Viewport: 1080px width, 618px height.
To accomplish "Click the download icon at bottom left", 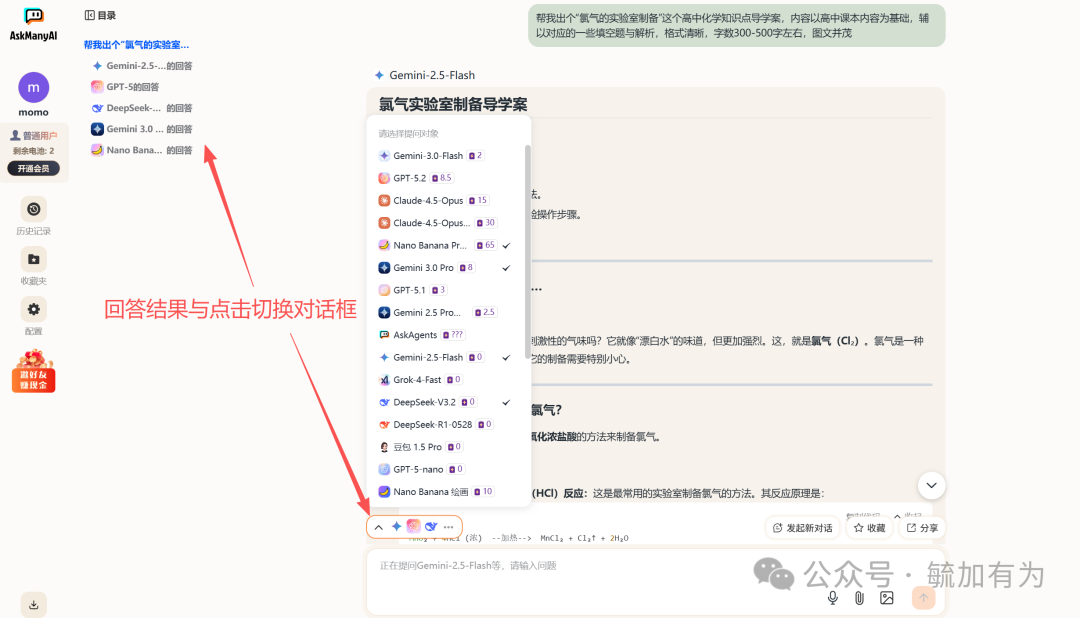I will tap(33, 604).
